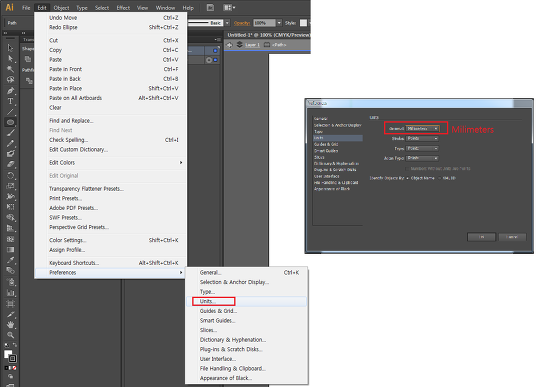Select the Symbol Sprayer tool
540x387 pixels.
pos(10,282)
